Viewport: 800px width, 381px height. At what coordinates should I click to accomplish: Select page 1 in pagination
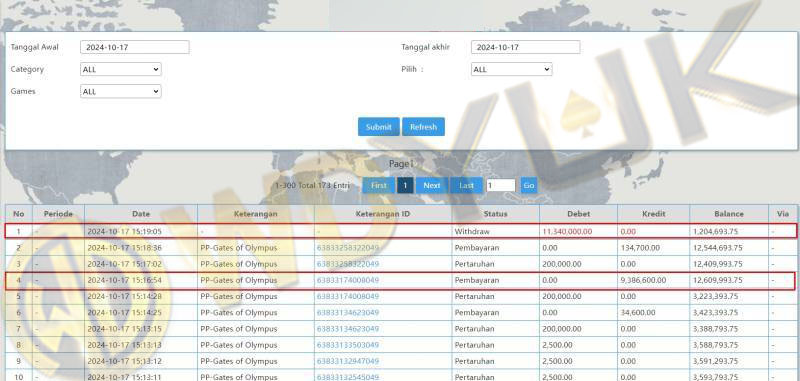(x=405, y=185)
